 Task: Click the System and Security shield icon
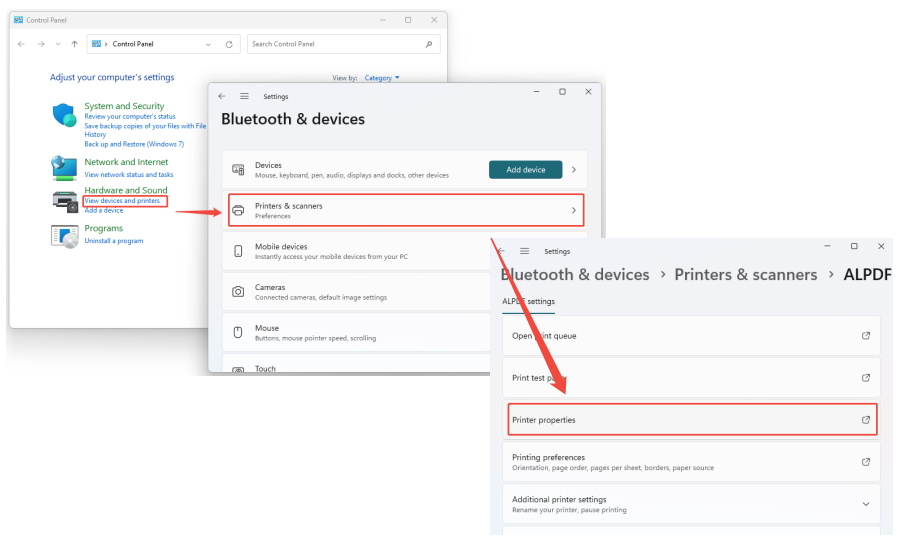(64, 115)
